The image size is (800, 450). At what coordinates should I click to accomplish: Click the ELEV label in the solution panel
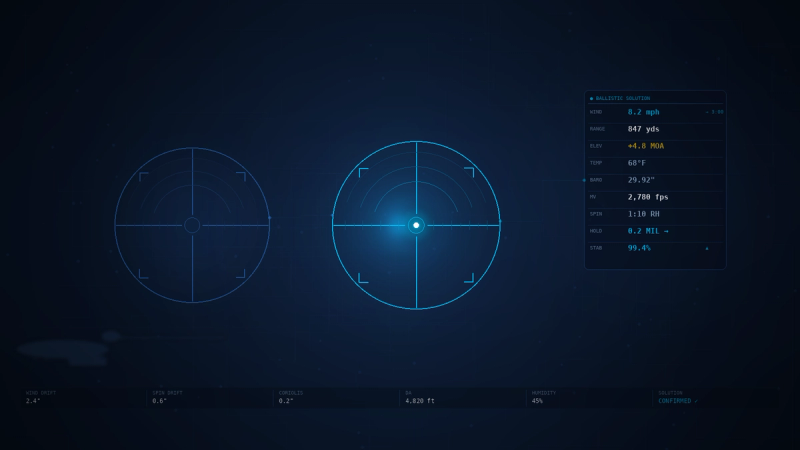(x=595, y=146)
